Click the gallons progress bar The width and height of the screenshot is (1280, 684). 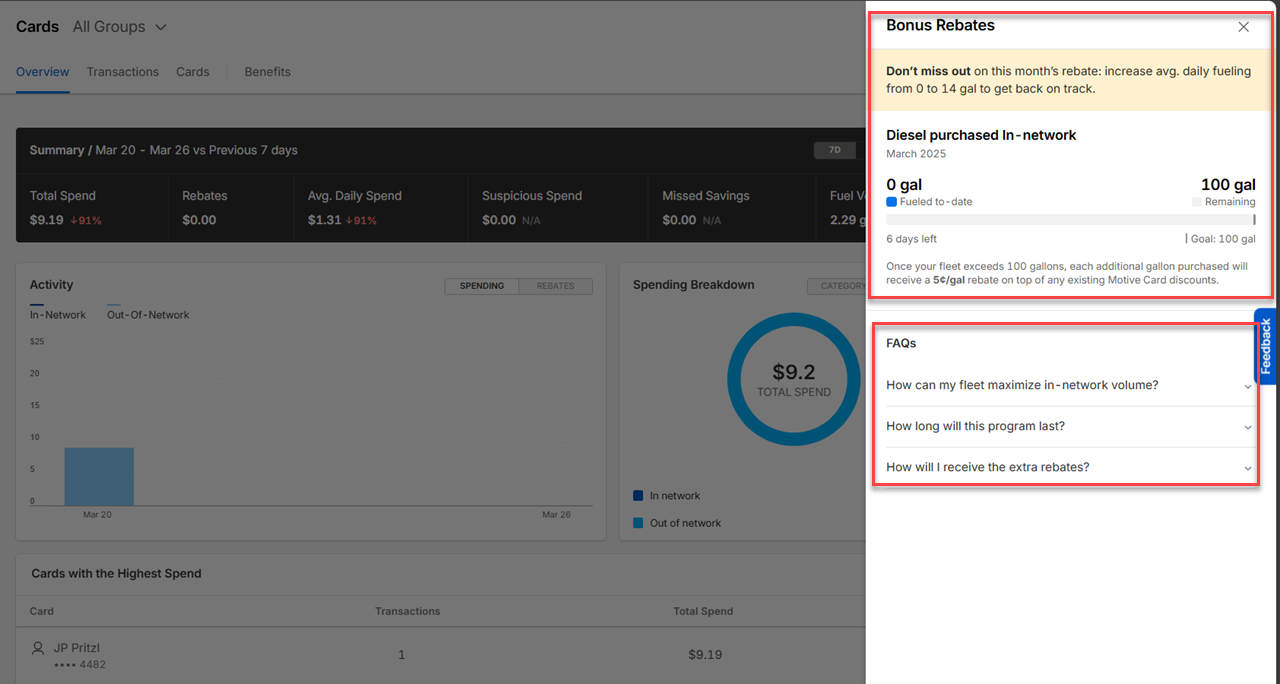[x=1071, y=219]
